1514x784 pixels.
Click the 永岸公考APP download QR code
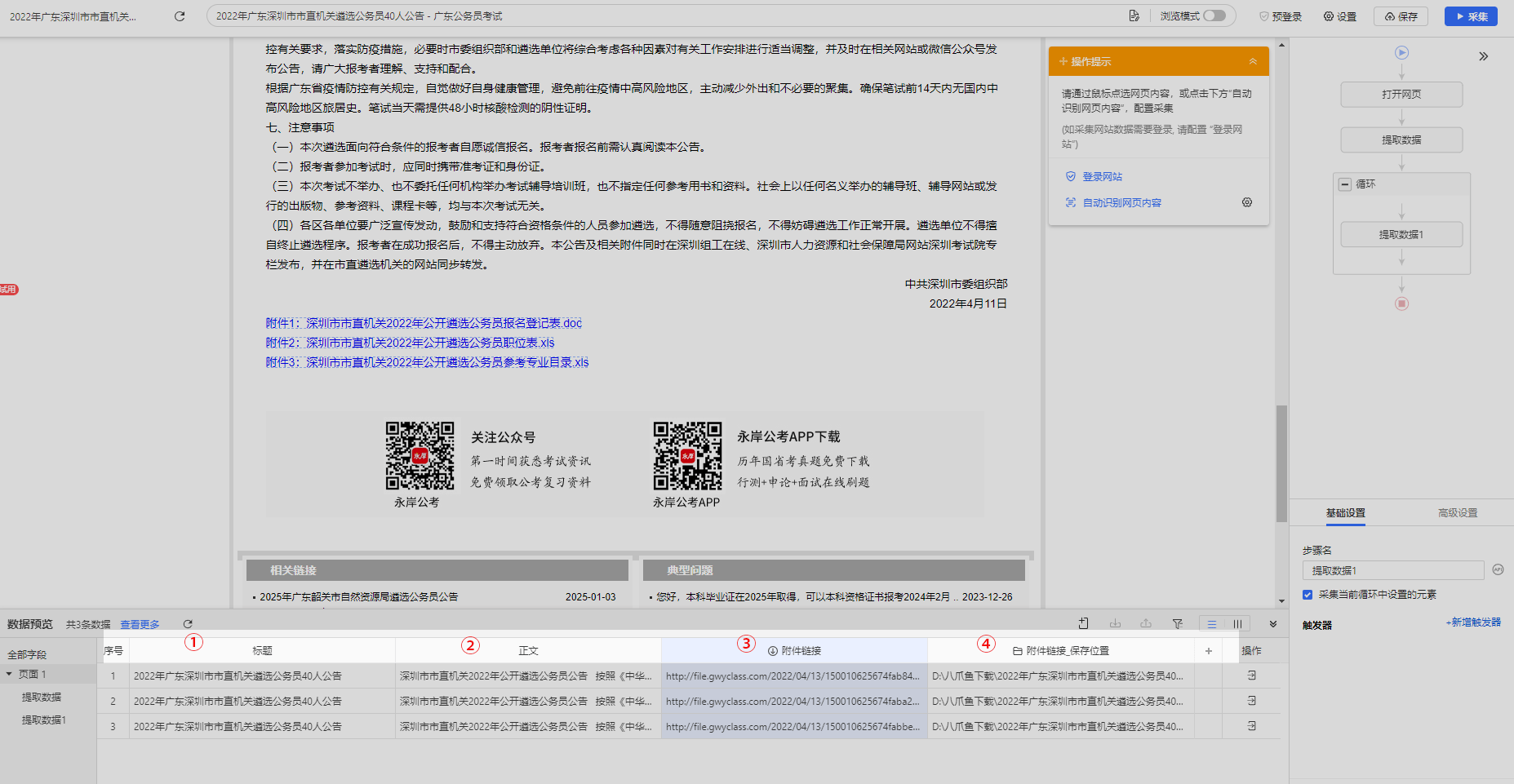click(687, 455)
